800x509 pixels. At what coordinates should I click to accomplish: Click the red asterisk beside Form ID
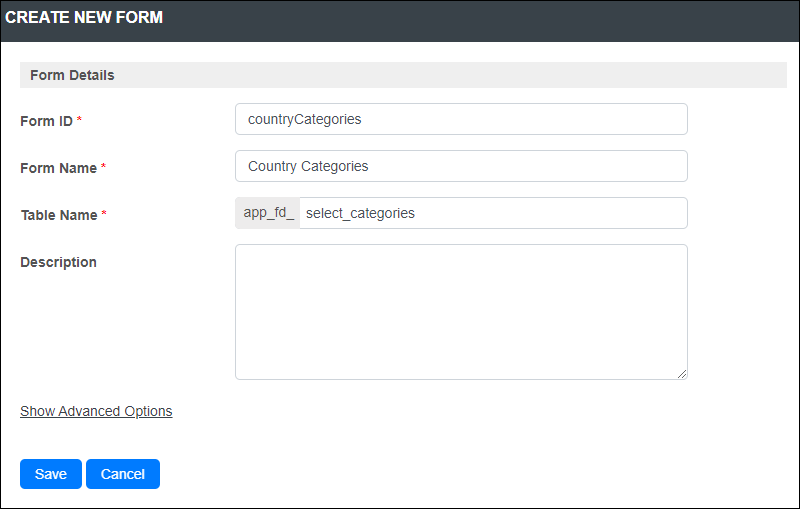click(79, 119)
